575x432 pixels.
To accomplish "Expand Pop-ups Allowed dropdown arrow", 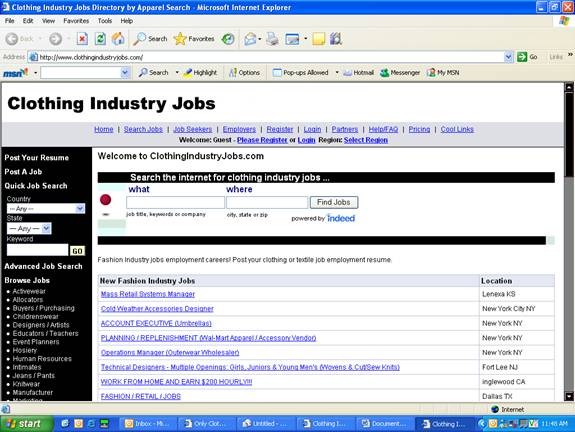I will point(337,73).
